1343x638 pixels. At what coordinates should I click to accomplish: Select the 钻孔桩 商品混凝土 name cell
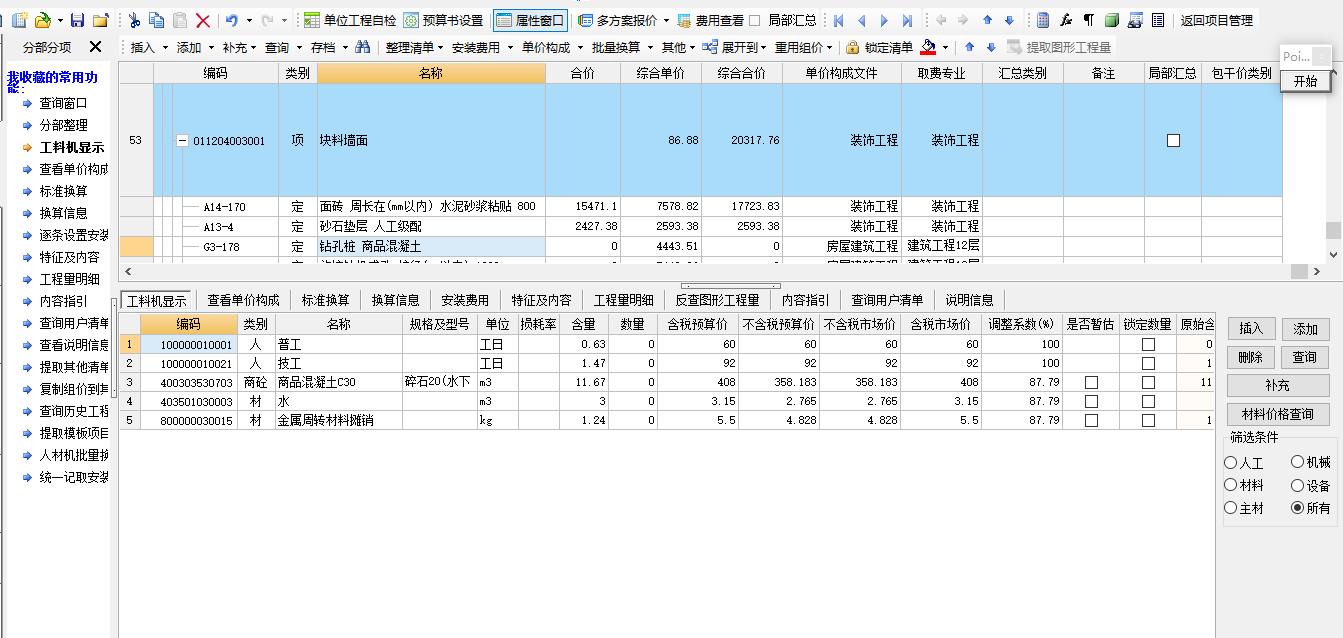click(431, 246)
